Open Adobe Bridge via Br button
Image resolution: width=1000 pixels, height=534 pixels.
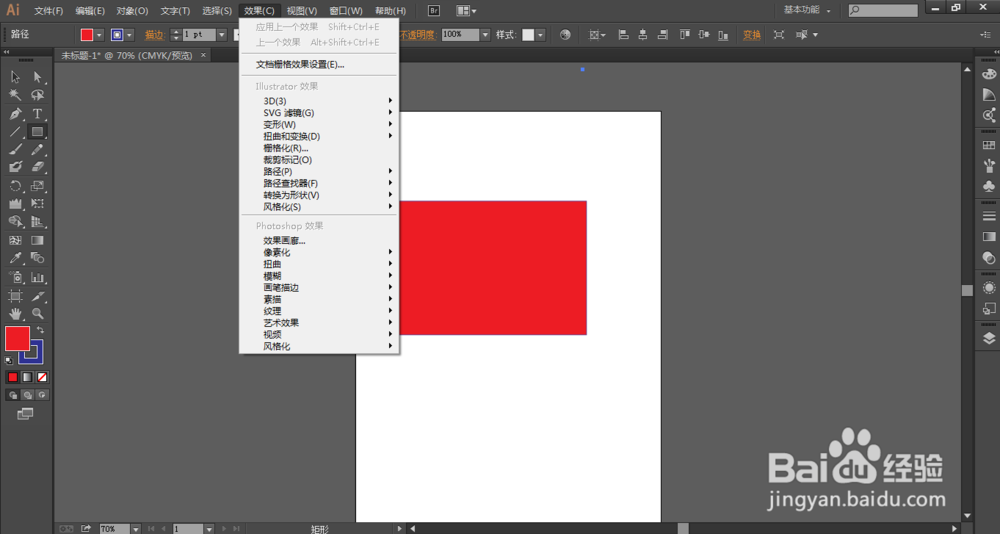click(x=434, y=10)
